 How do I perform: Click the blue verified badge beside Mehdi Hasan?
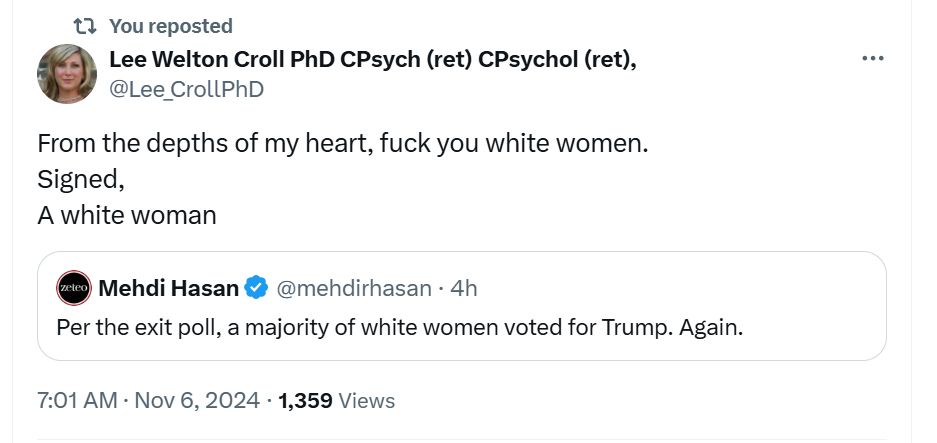coord(257,289)
